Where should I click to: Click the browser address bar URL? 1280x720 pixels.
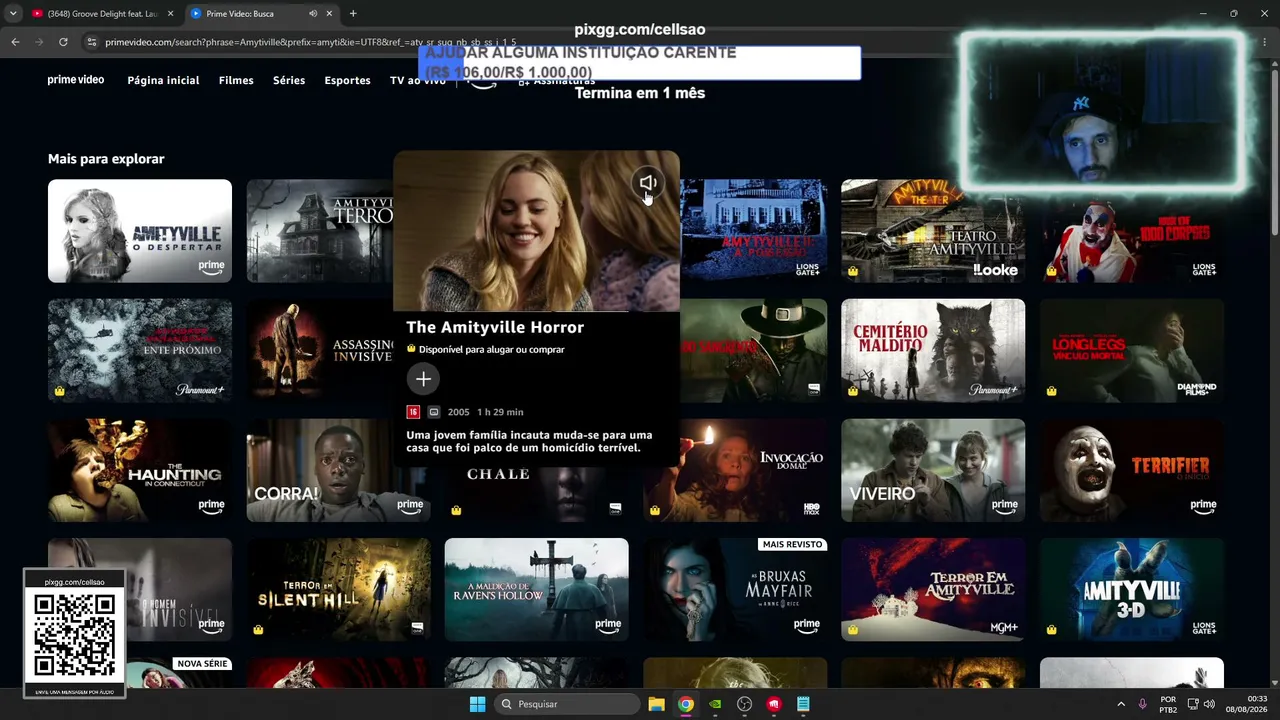tap(311, 42)
